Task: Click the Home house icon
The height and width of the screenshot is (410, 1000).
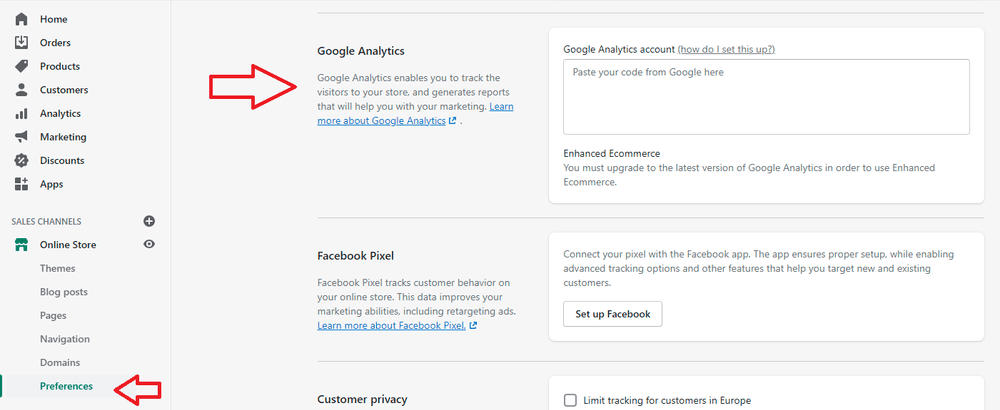Action: pos(21,19)
